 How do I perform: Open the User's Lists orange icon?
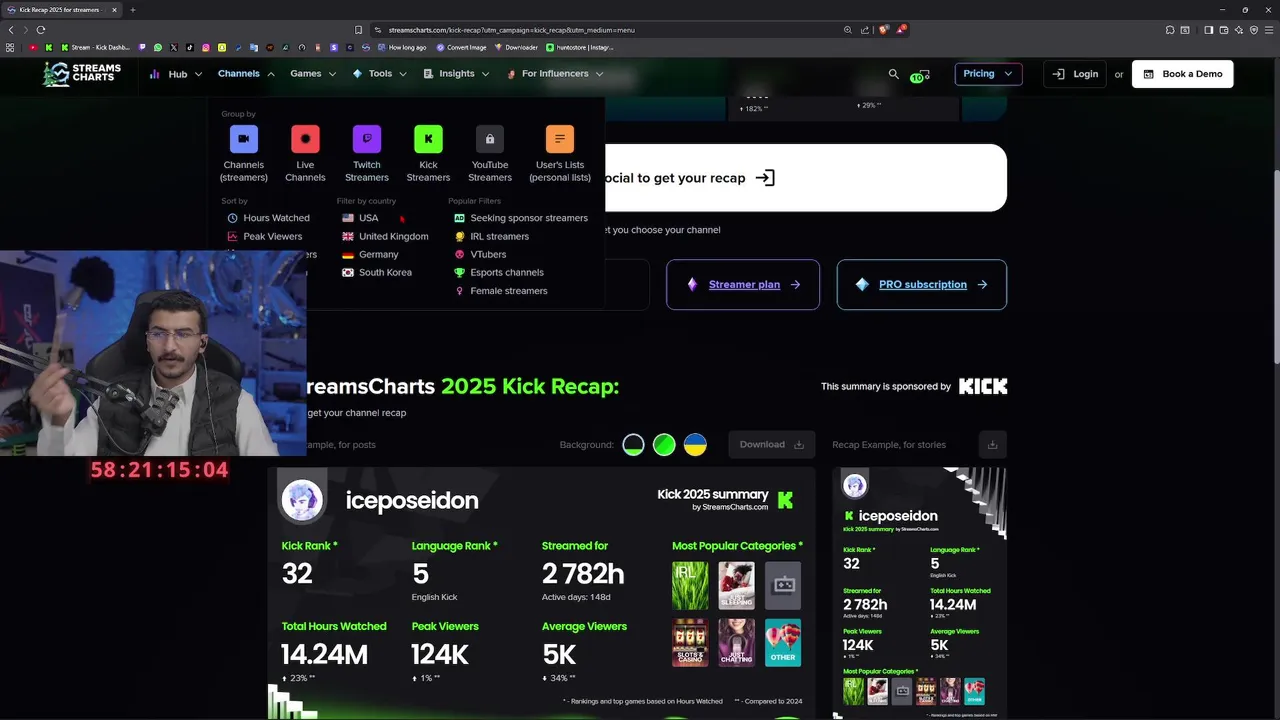tap(560, 139)
